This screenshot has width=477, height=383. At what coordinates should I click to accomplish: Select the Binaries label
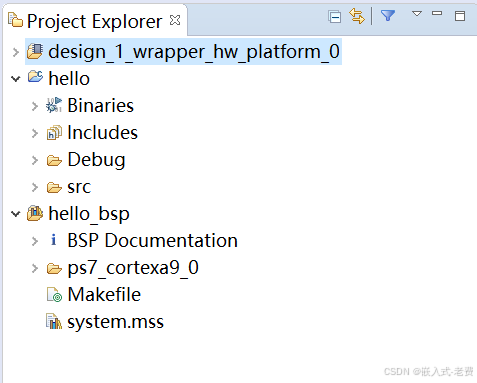(101, 106)
